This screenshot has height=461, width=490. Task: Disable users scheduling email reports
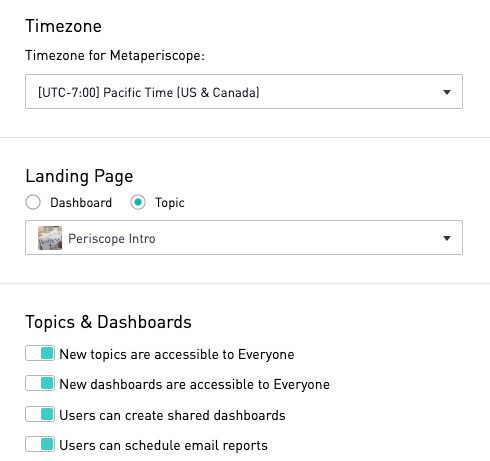(40, 445)
